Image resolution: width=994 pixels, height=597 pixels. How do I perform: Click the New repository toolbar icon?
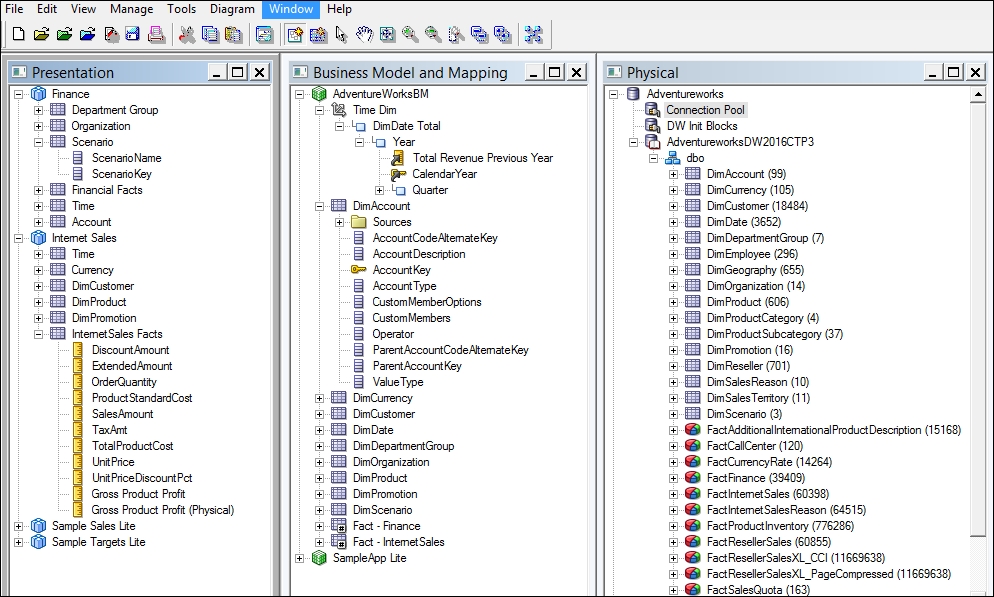click(18, 34)
